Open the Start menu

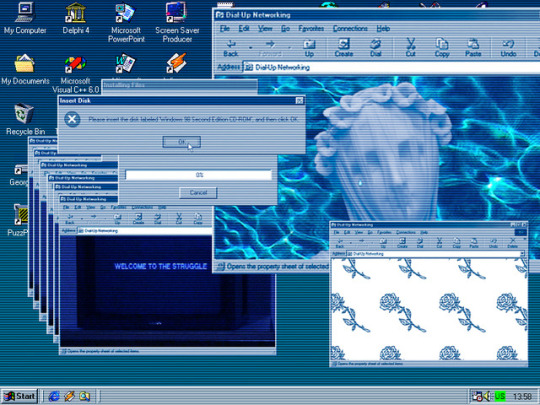(19, 396)
